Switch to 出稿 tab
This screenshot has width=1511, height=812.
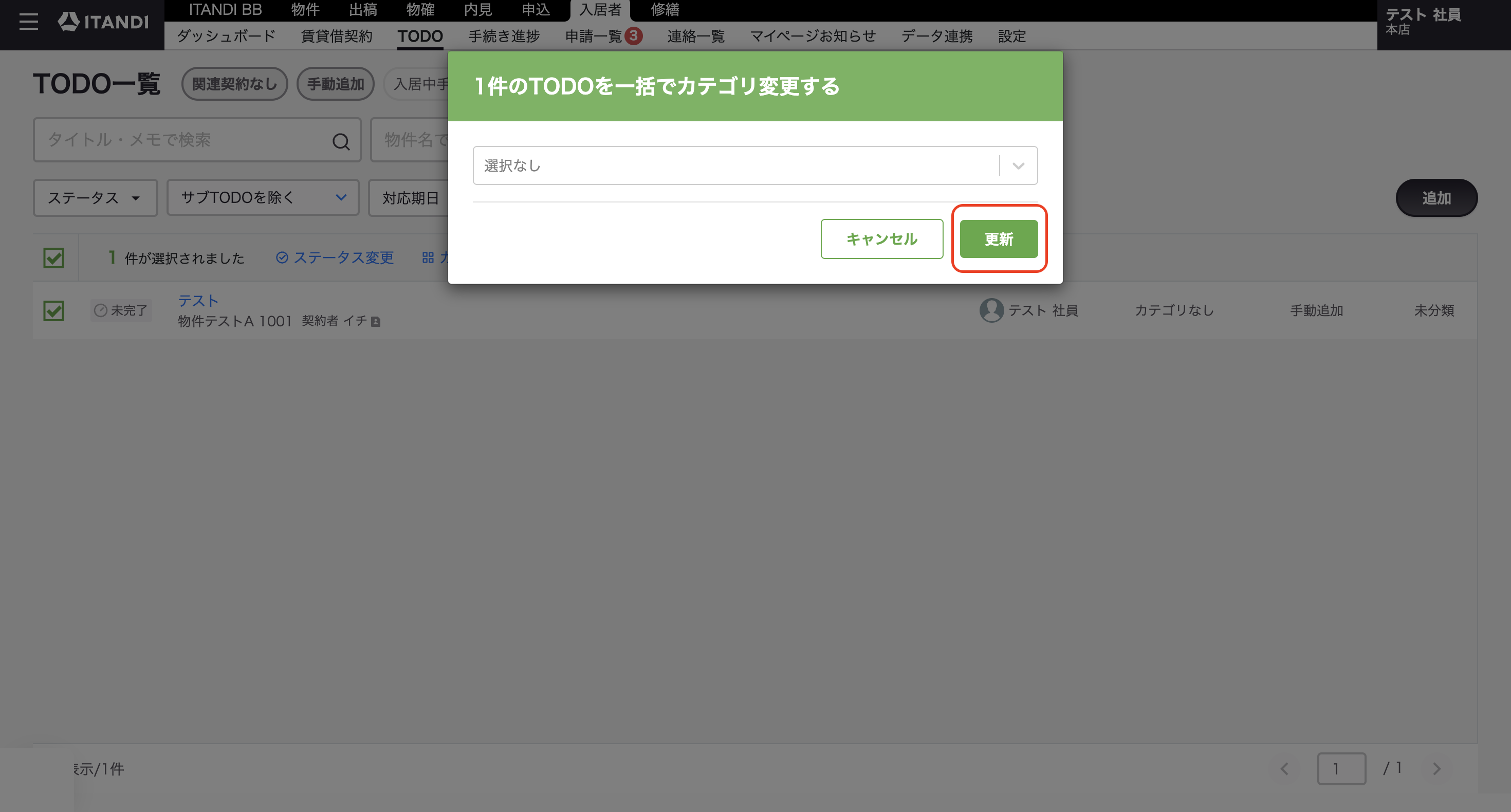coord(363,10)
